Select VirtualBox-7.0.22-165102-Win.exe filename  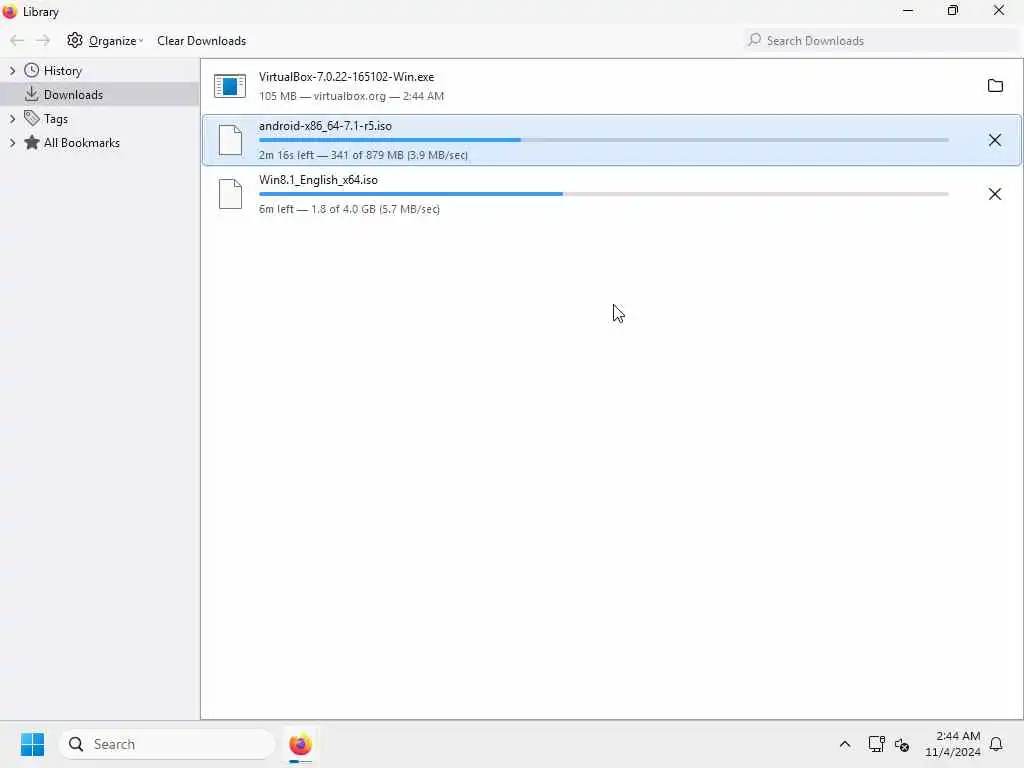[x=346, y=77]
